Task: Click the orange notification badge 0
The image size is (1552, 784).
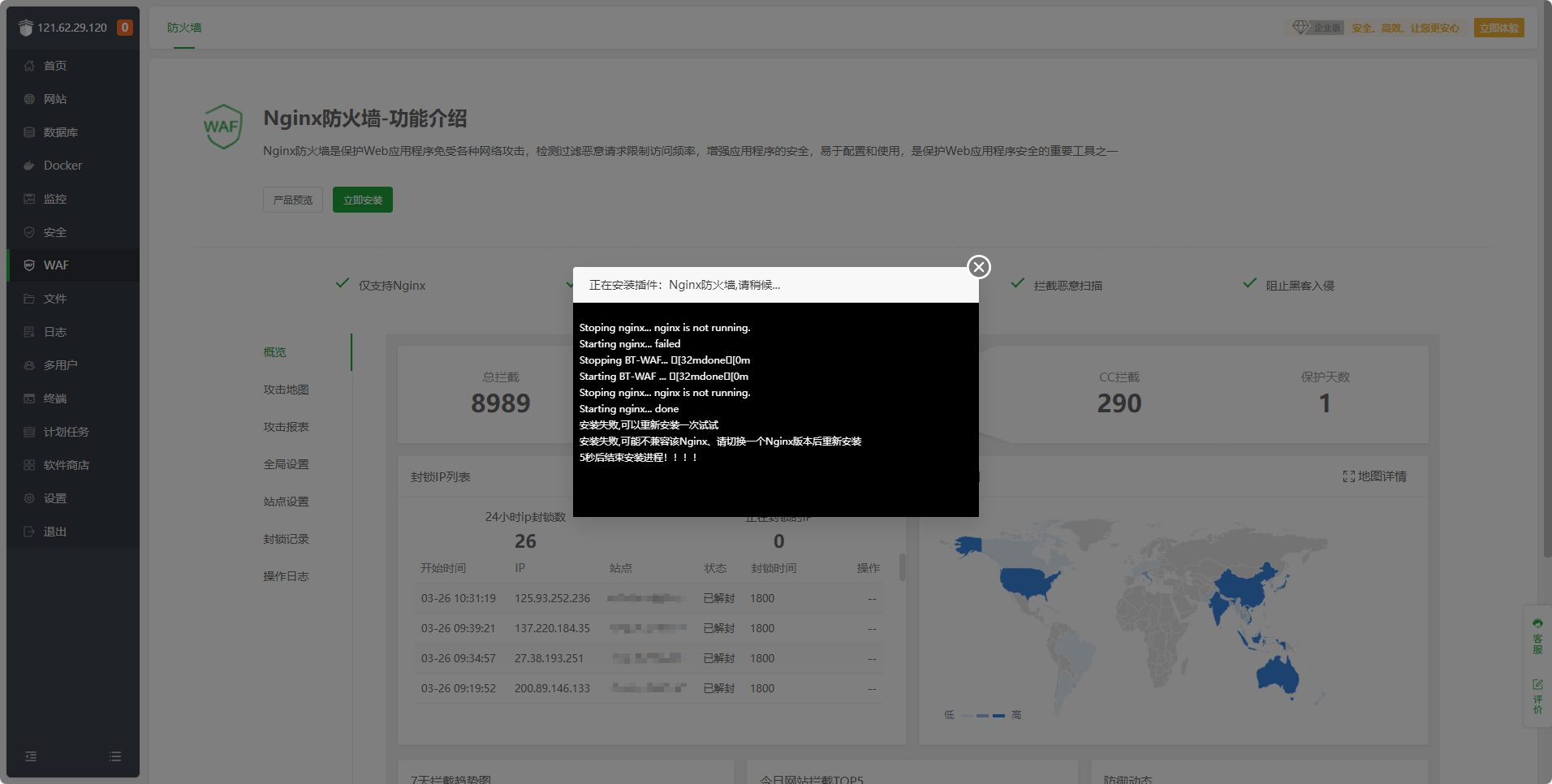Action: (x=124, y=28)
